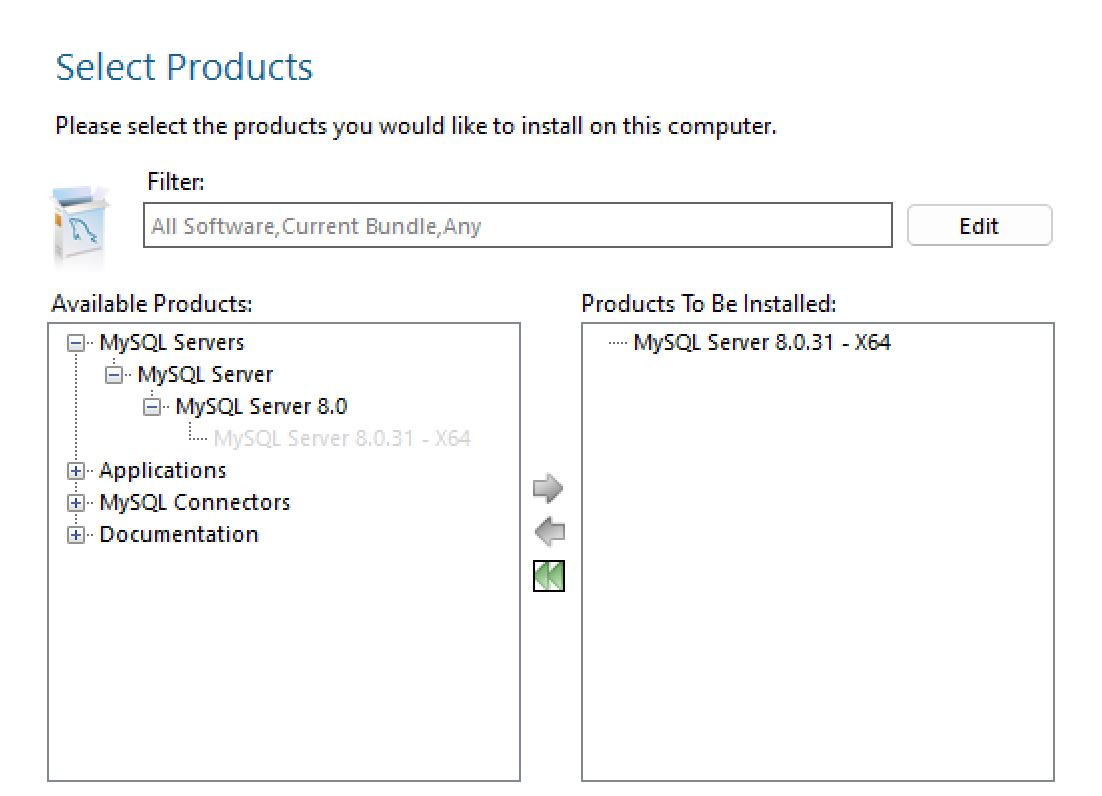
Task: Click the Products To Be Installed label
Action: (x=709, y=304)
